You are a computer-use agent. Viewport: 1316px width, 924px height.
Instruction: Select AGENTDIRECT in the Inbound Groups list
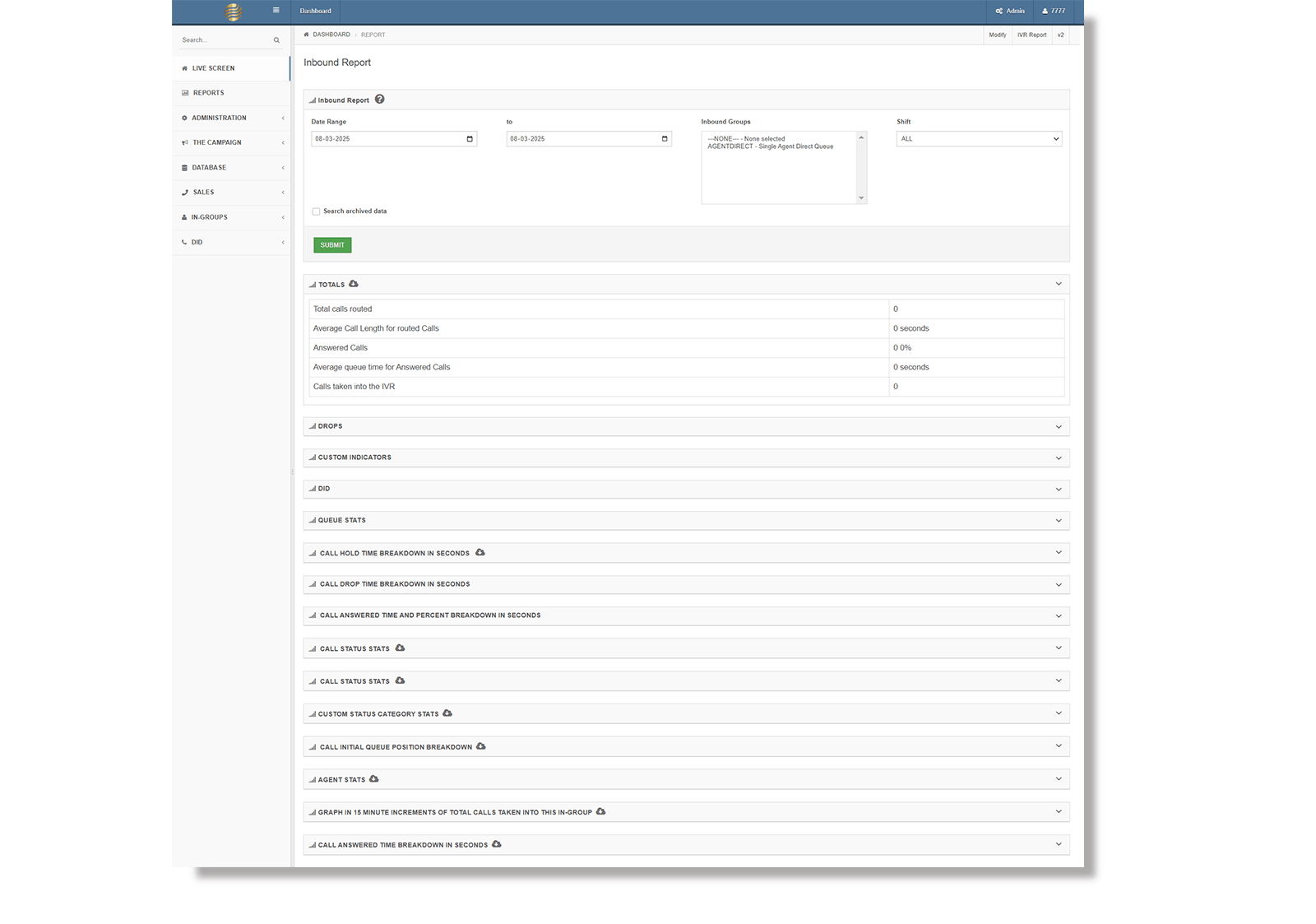click(x=770, y=147)
